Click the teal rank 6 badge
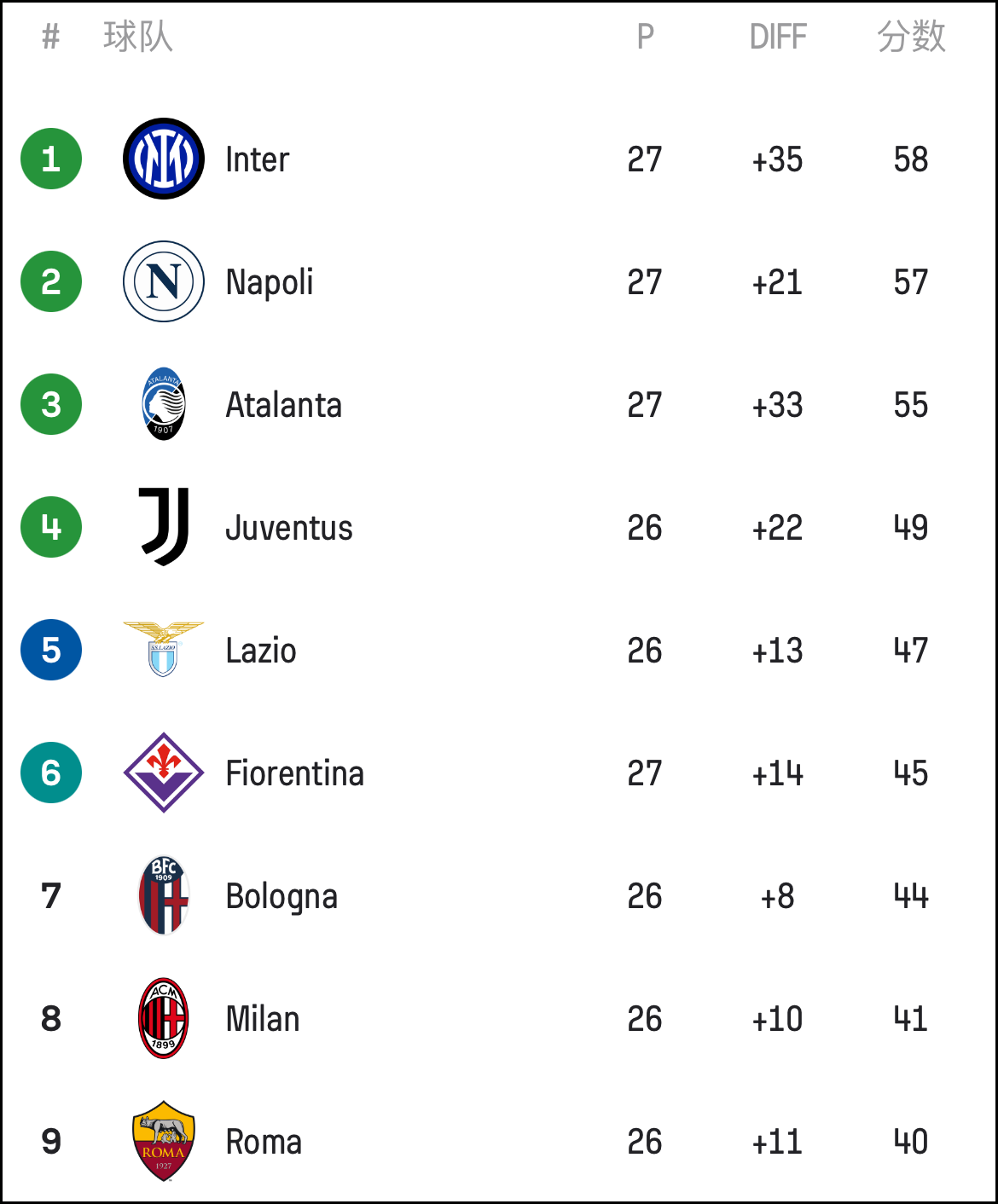Image resolution: width=998 pixels, height=1204 pixels. pos(51,773)
